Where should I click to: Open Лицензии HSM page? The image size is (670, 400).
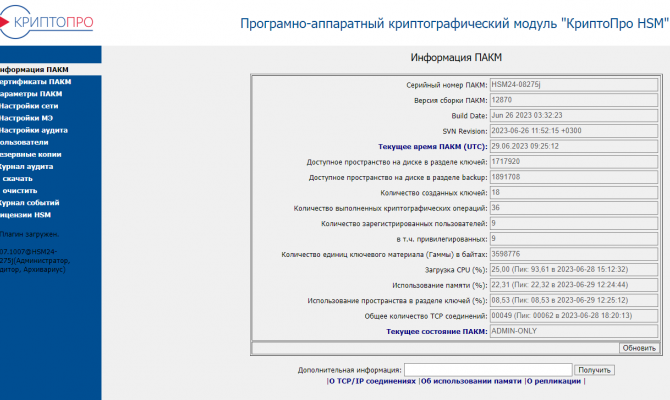click(x=25, y=215)
